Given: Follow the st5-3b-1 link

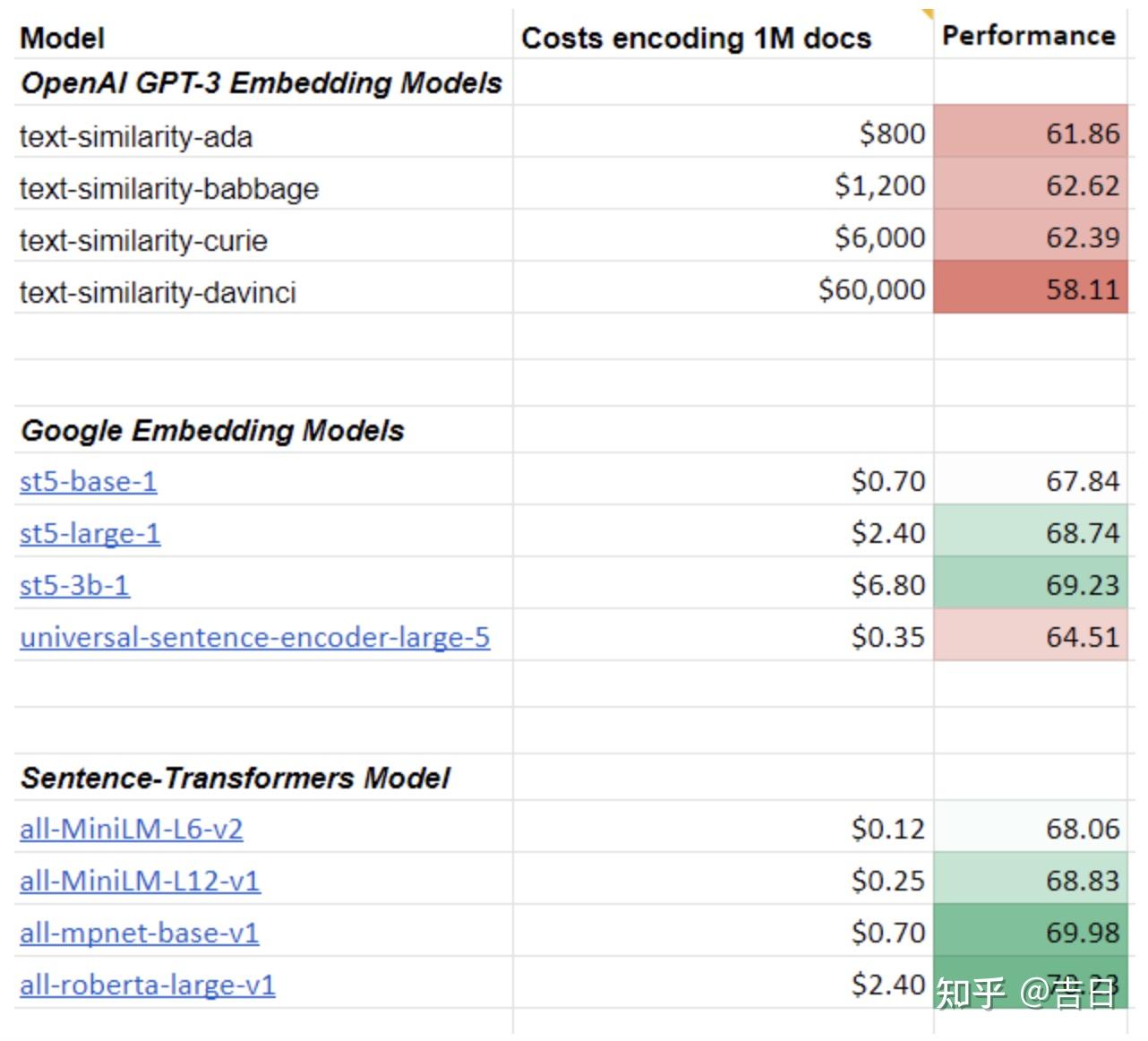Looking at the screenshot, I should (x=73, y=585).
